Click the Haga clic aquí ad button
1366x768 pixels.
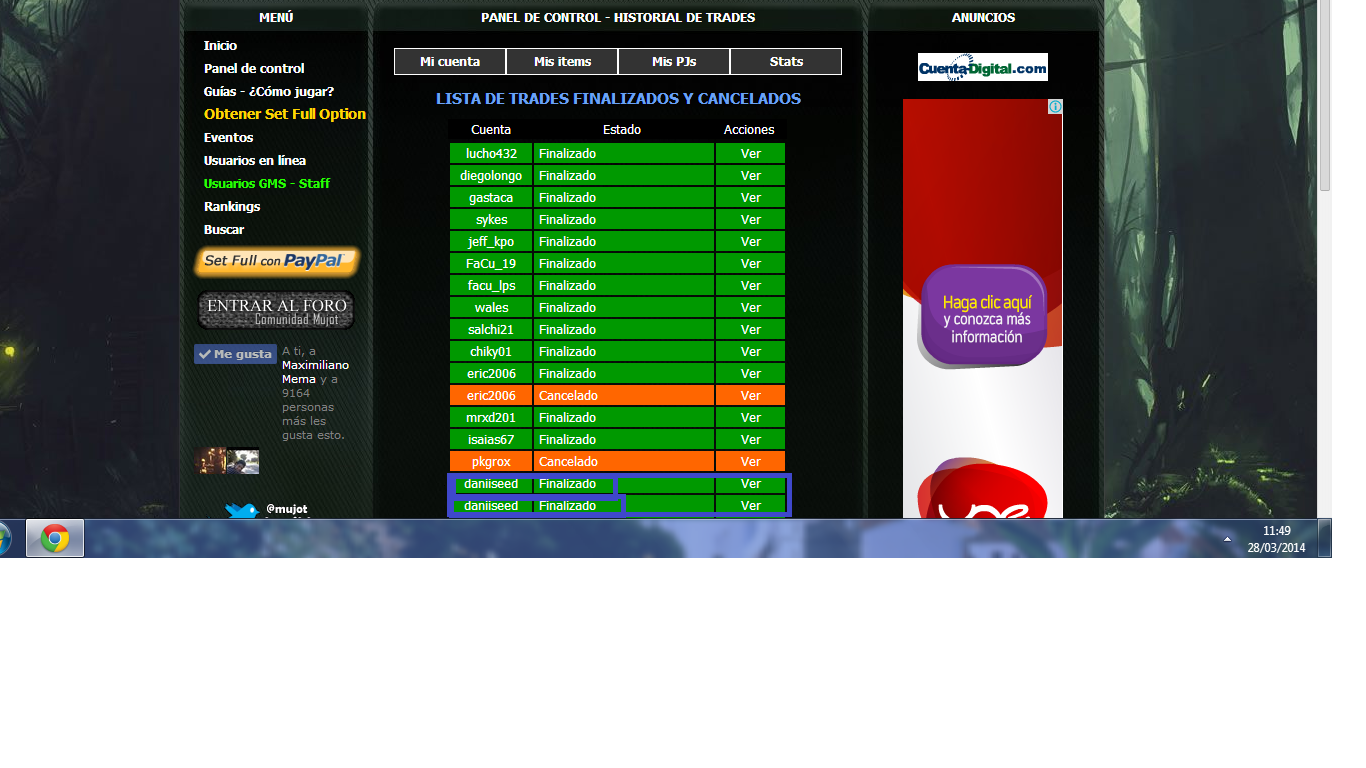click(x=985, y=317)
